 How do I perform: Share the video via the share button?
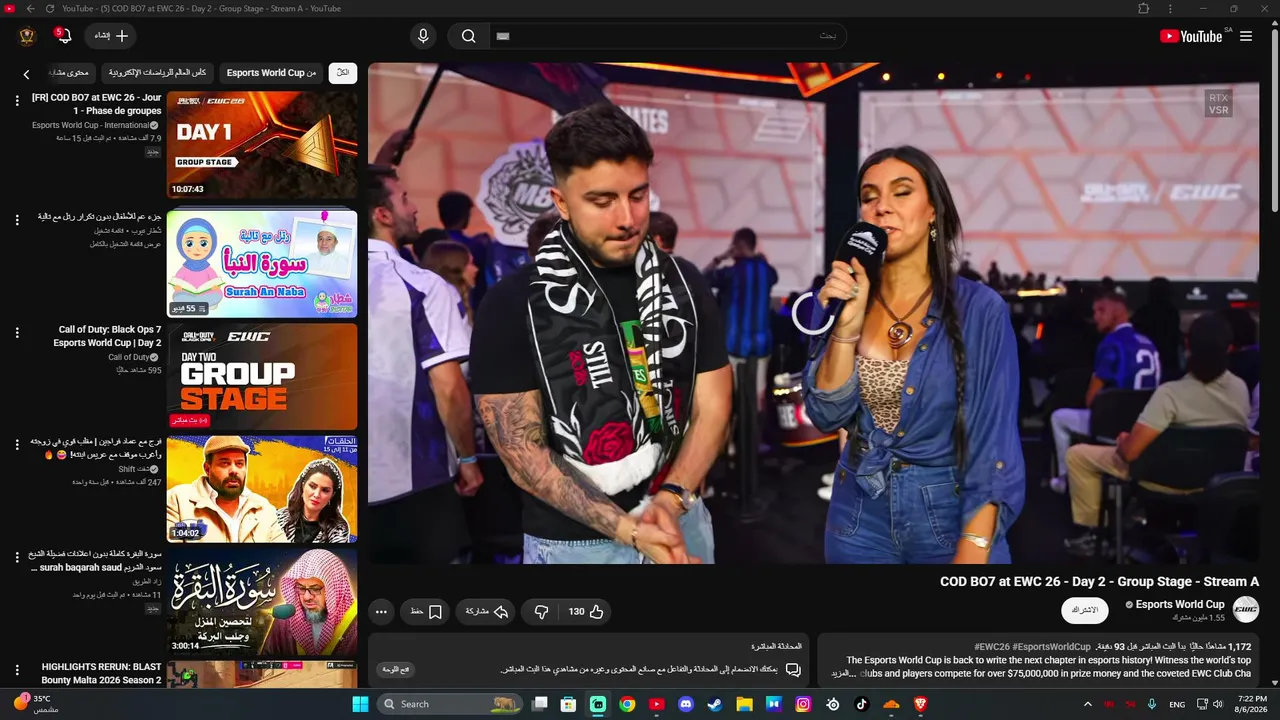(x=487, y=612)
